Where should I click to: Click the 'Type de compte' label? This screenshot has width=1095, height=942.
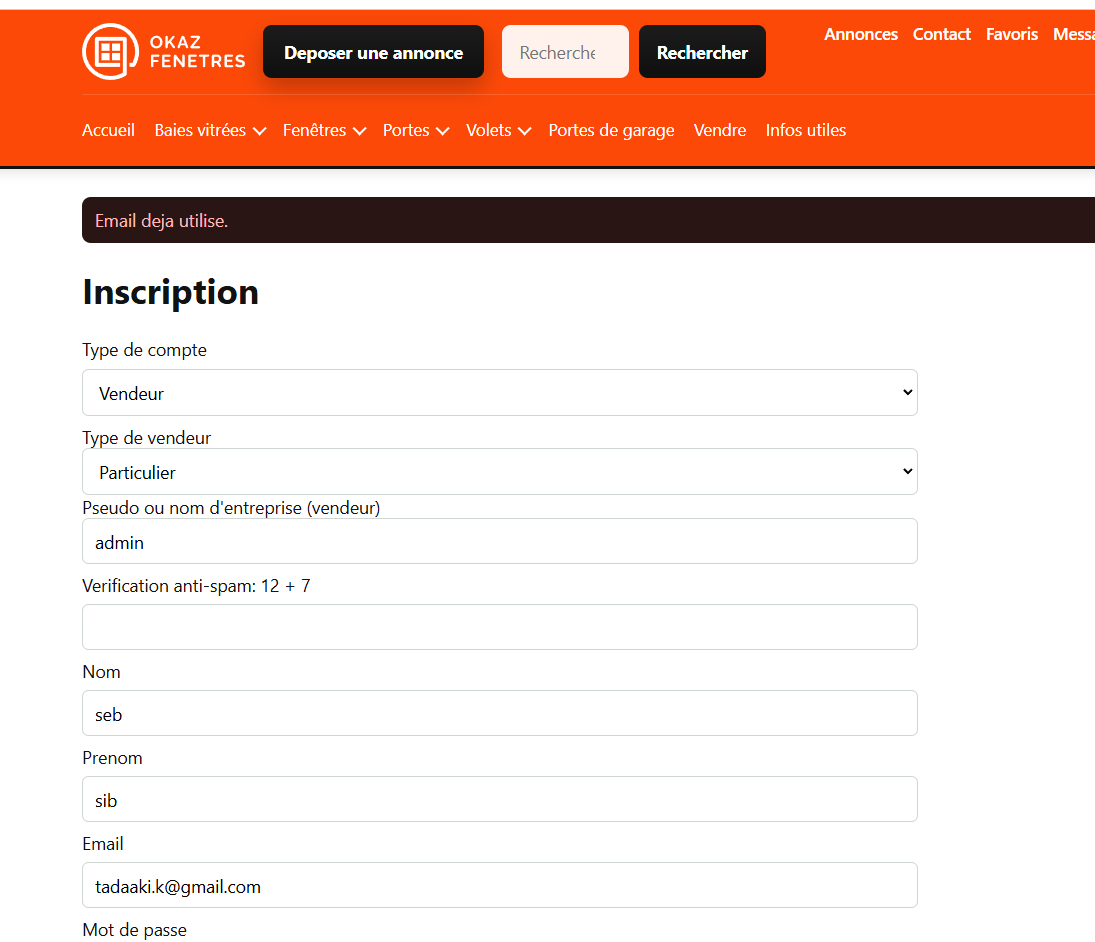click(x=145, y=350)
